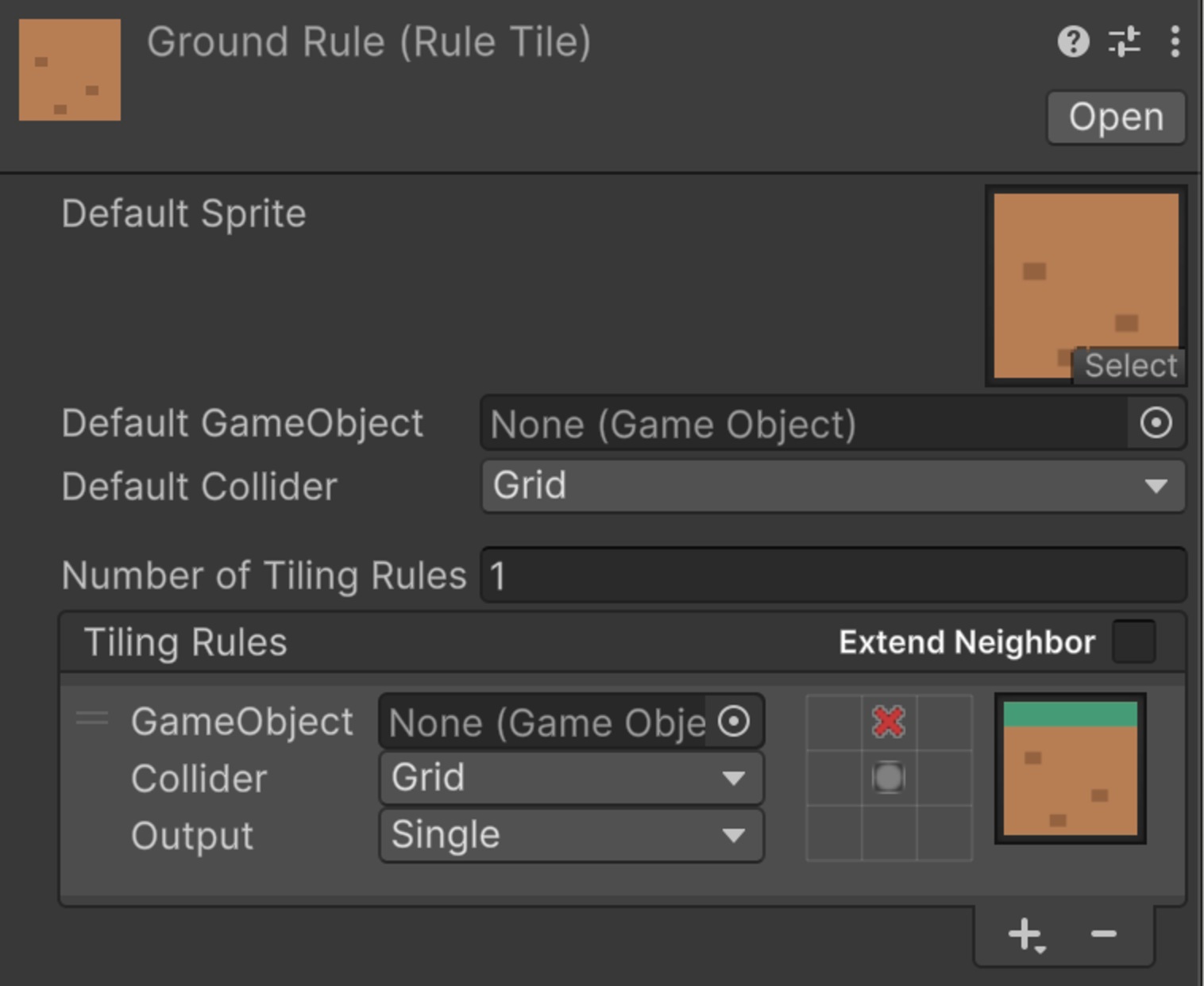
Task: Click Select on Default Sprite
Action: pos(1130,366)
